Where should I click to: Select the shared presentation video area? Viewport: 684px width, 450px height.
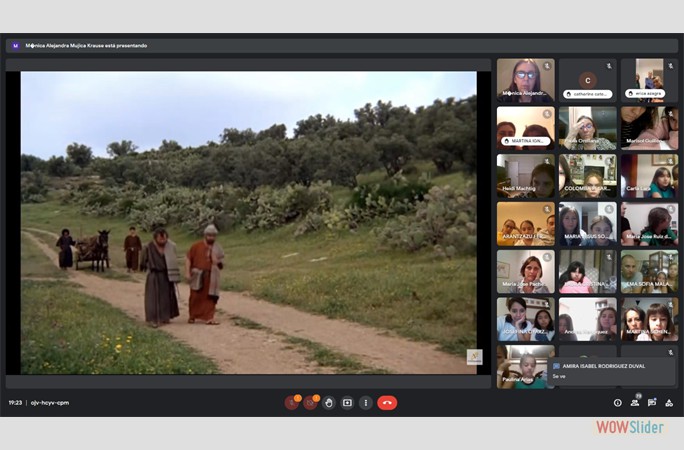[x=249, y=222]
